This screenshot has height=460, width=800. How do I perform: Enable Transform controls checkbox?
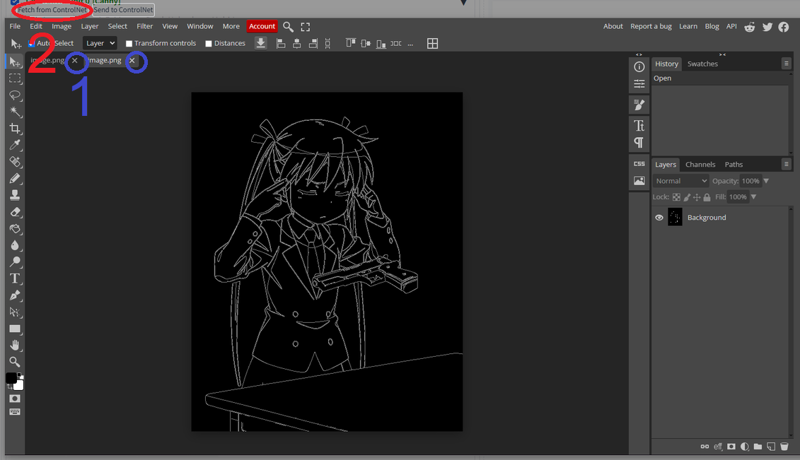(x=129, y=44)
